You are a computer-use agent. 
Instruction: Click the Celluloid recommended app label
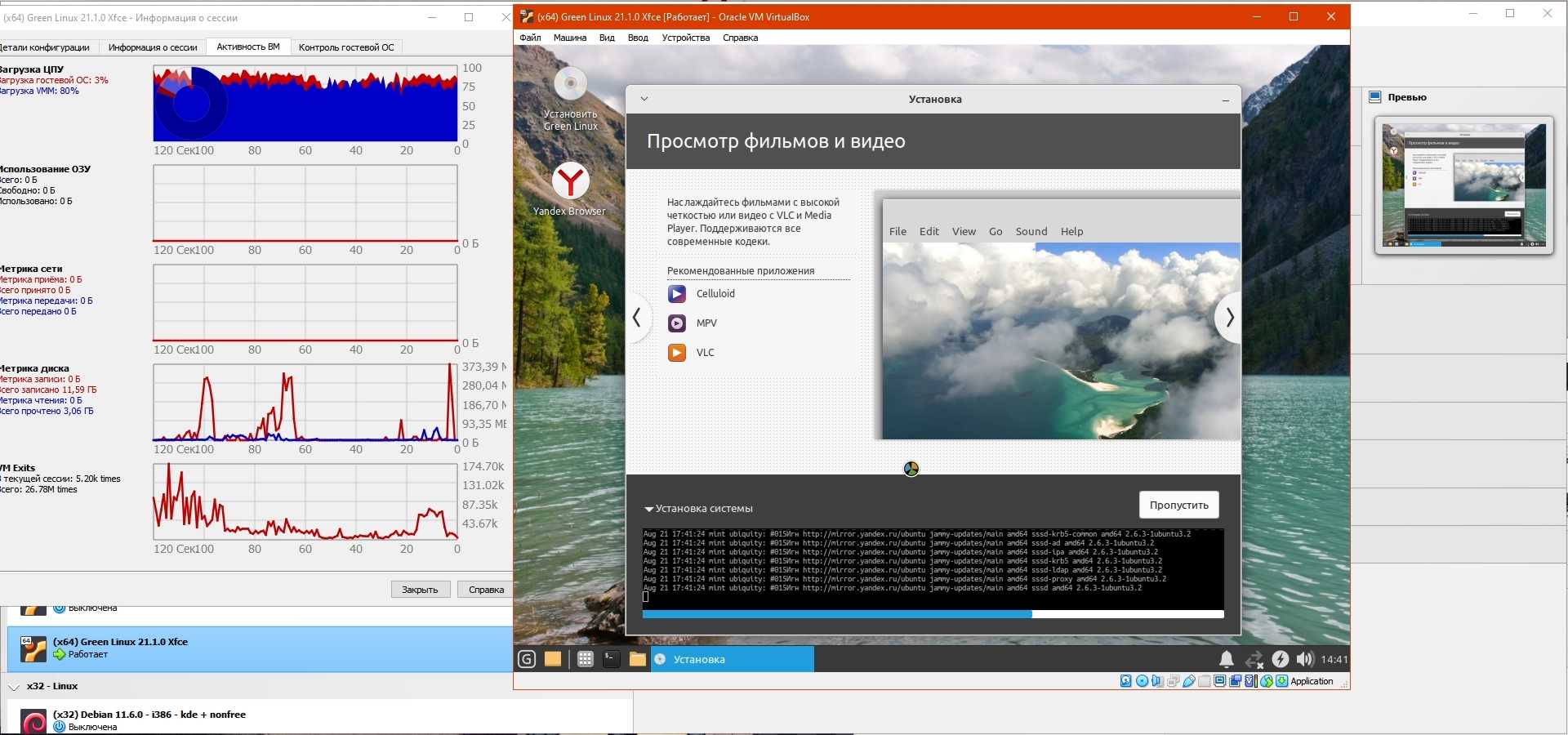tap(715, 294)
